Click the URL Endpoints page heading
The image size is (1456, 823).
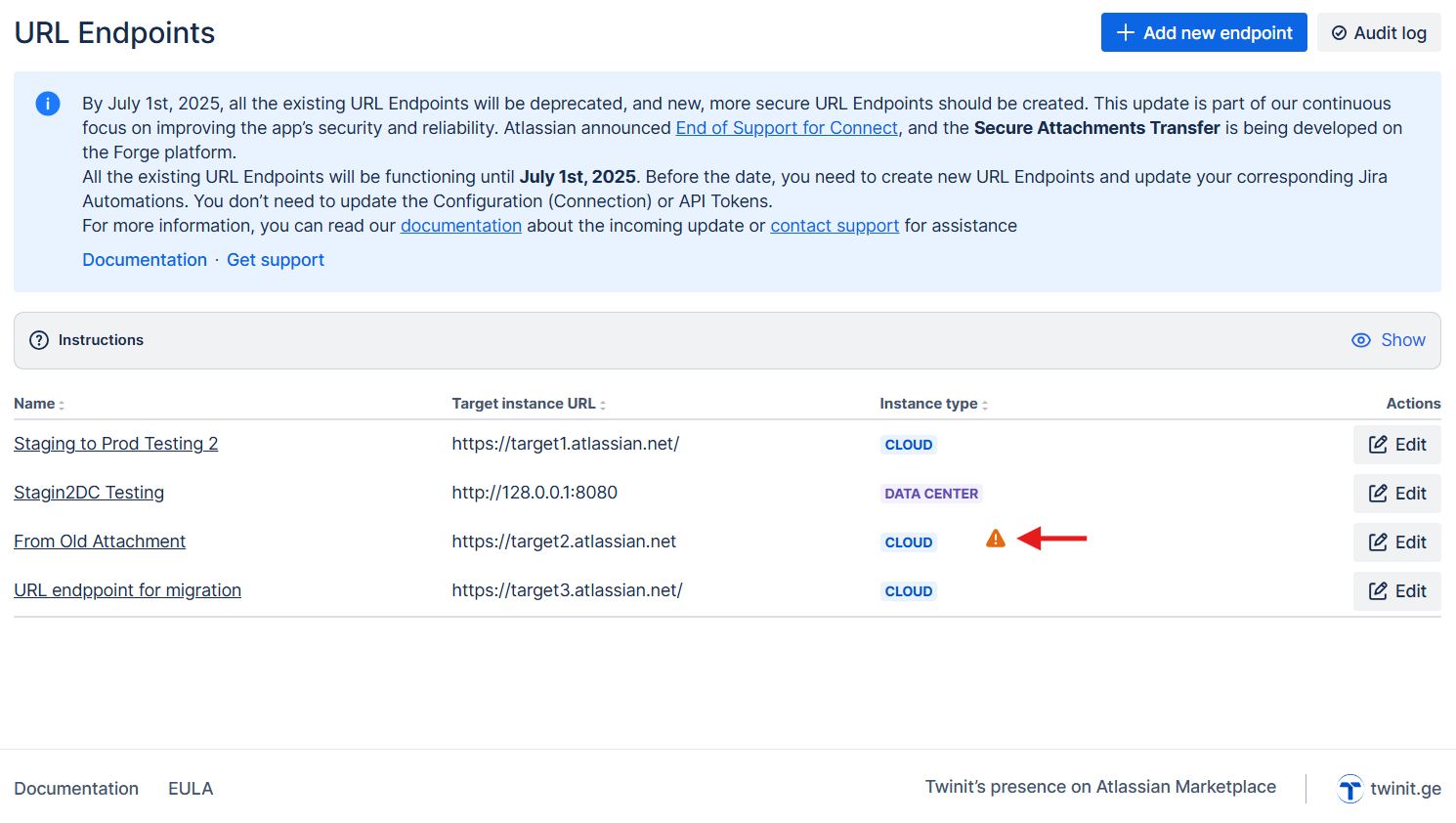click(114, 32)
